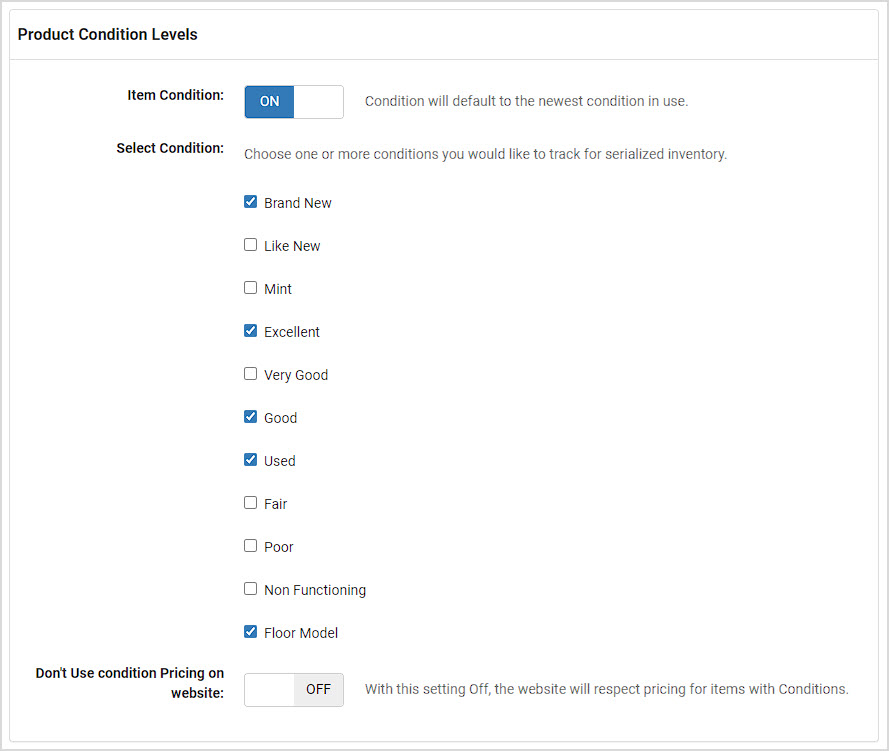Uncheck the Floor Model checkbox
The height and width of the screenshot is (751, 889).
pyautogui.click(x=251, y=632)
